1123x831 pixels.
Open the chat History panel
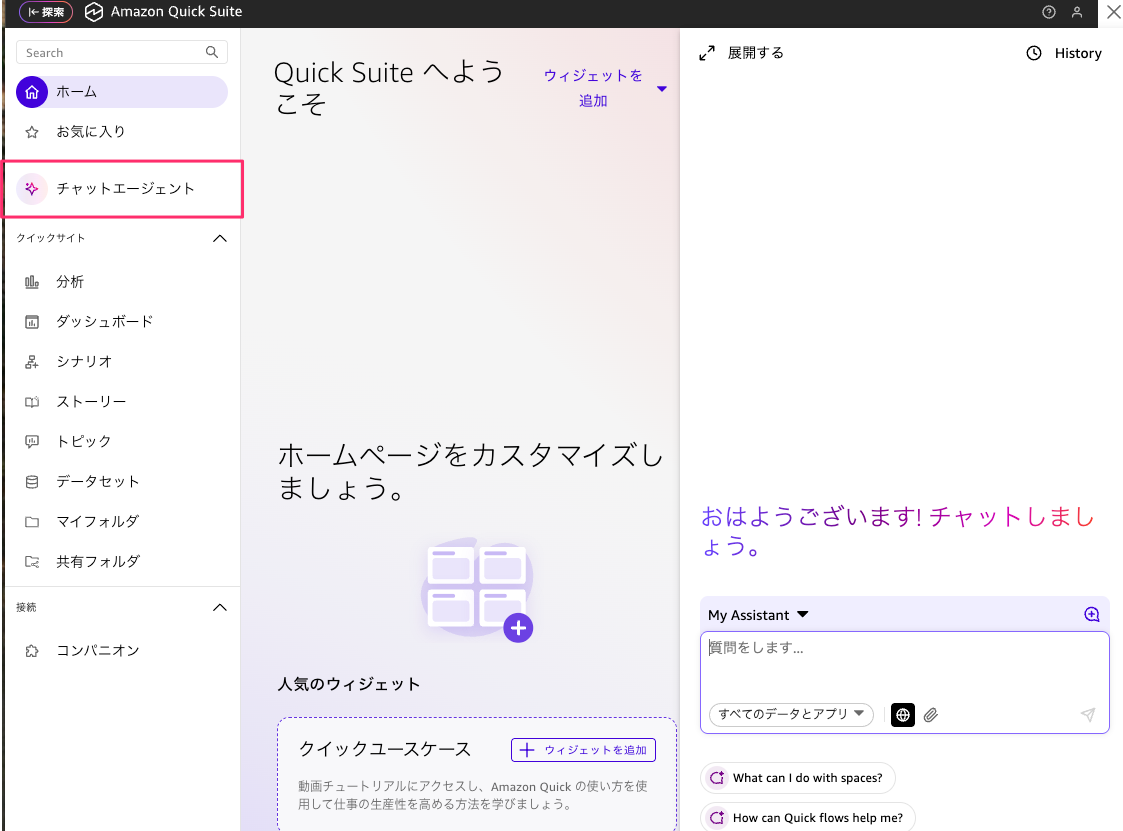click(x=1064, y=53)
